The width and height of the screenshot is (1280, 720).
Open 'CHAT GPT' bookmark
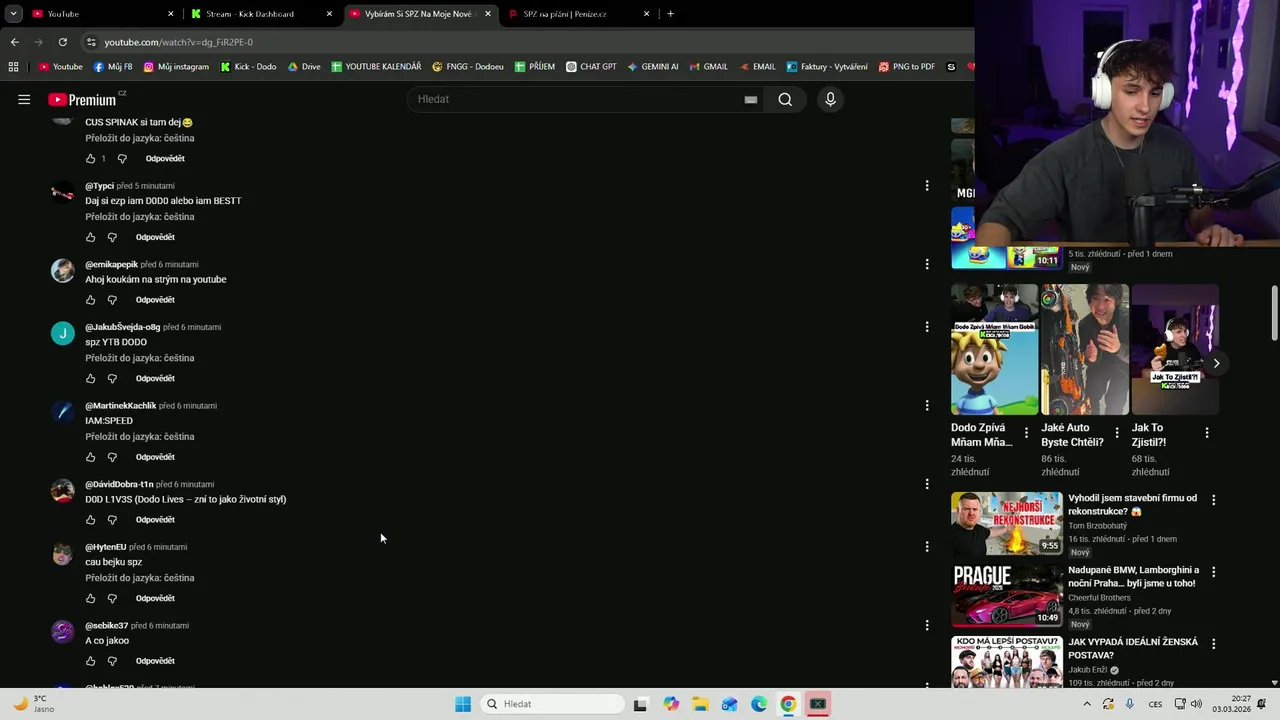[591, 67]
